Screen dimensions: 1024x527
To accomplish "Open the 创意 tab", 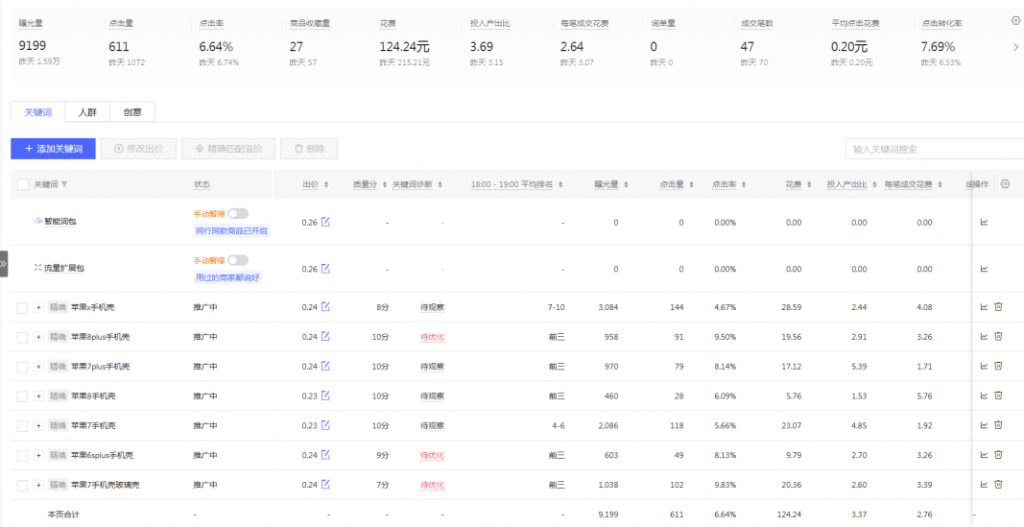I will tap(132, 112).
